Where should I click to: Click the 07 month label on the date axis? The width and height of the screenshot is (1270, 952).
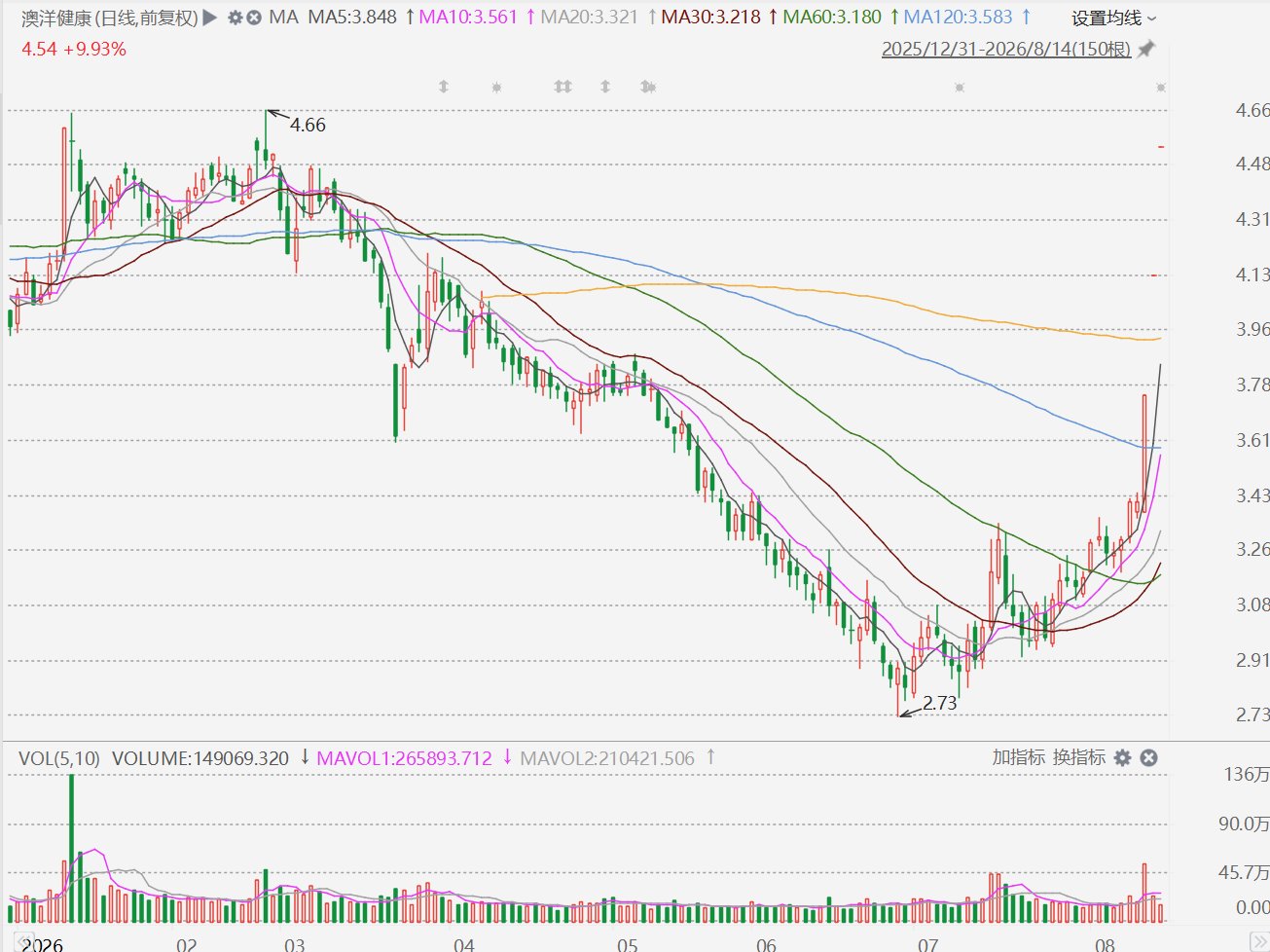tap(927, 944)
